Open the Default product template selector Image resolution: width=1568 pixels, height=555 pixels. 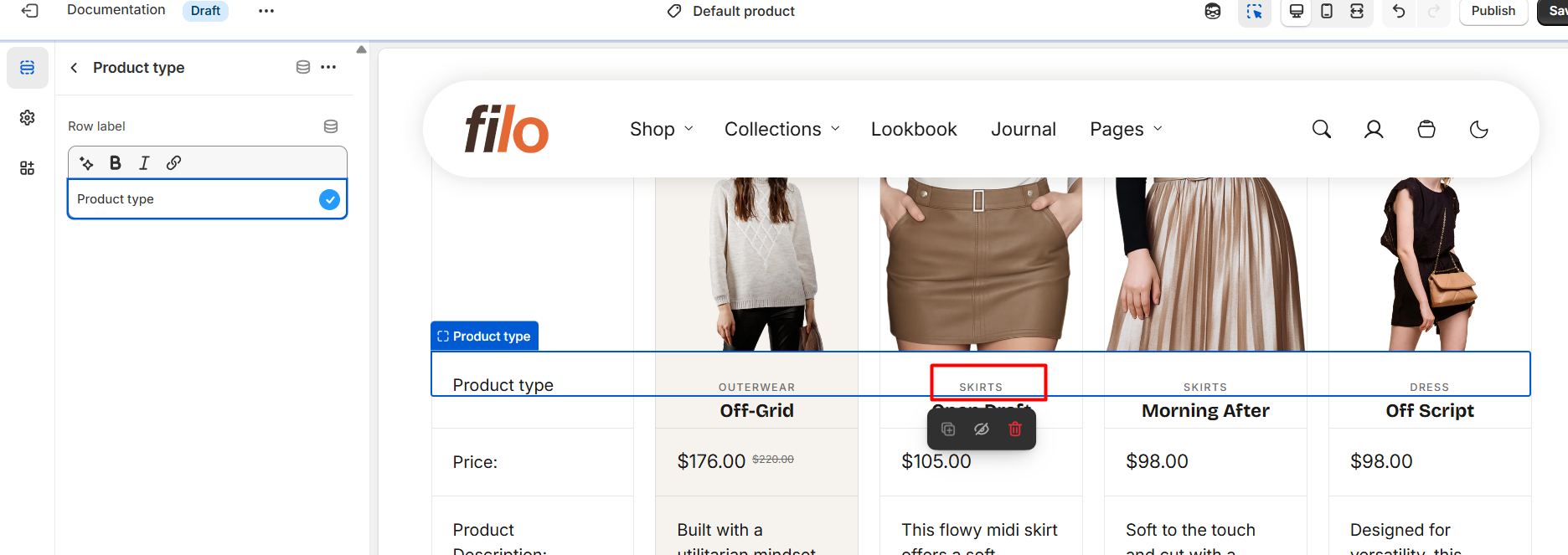click(x=731, y=11)
